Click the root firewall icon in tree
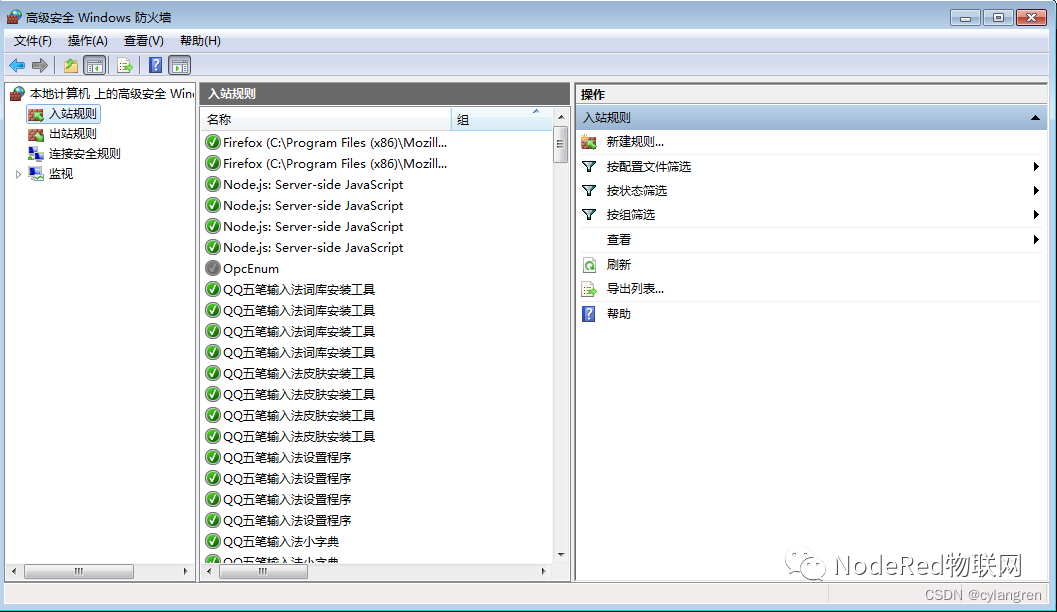1057x612 pixels. pyautogui.click(x=18, y=94)
